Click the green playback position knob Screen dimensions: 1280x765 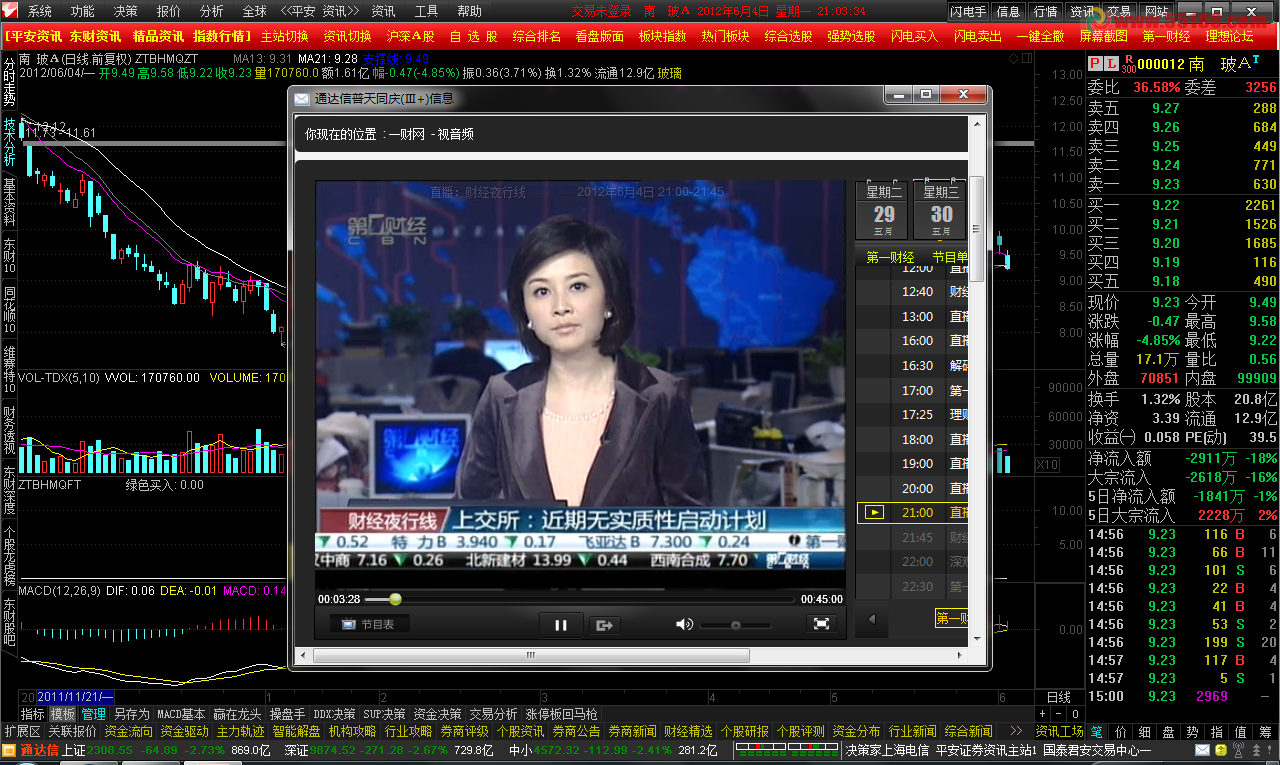(x=395, y=599)
